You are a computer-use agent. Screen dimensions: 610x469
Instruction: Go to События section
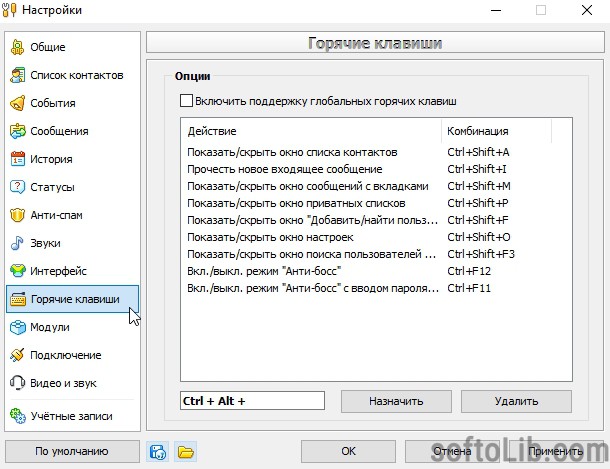(x=72, y=103)
